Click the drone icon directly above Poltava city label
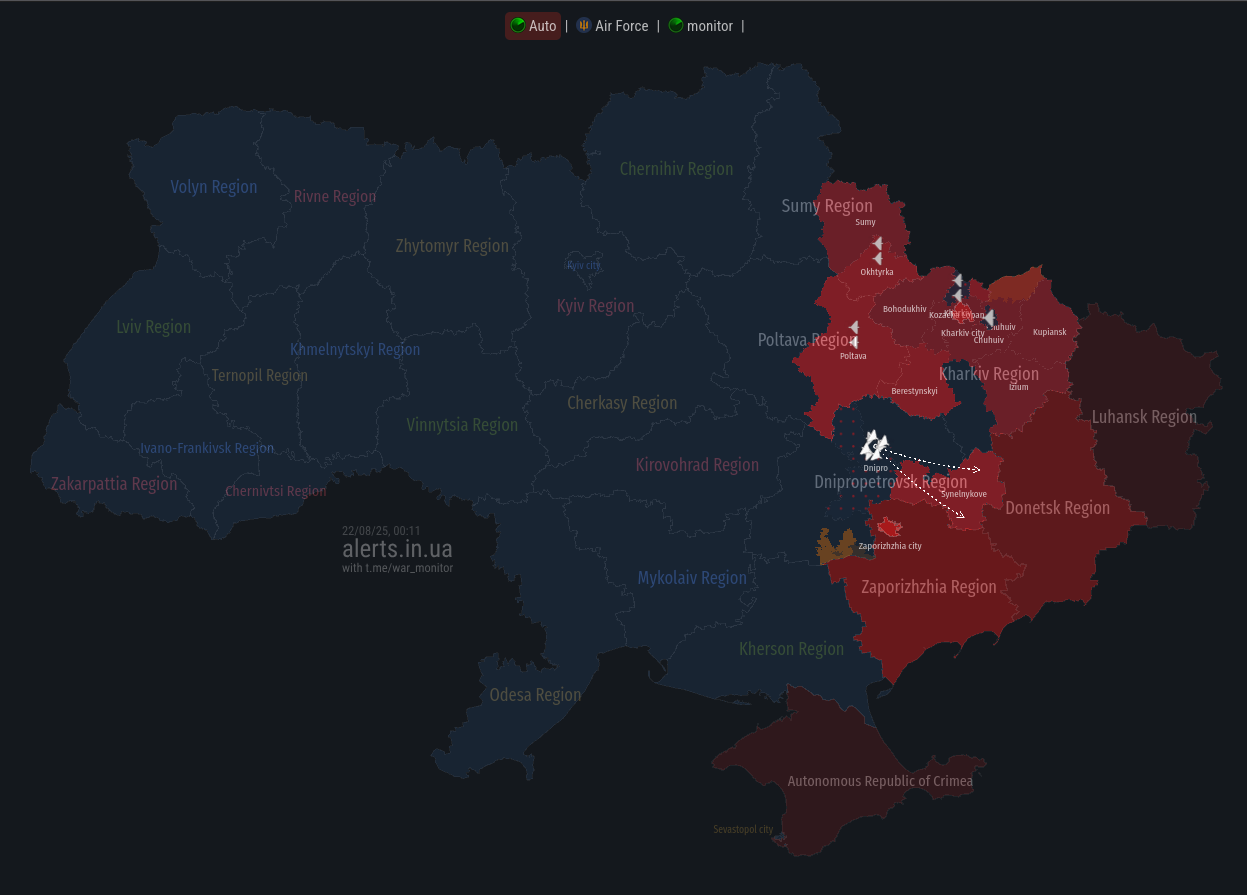 coord(853,342)
